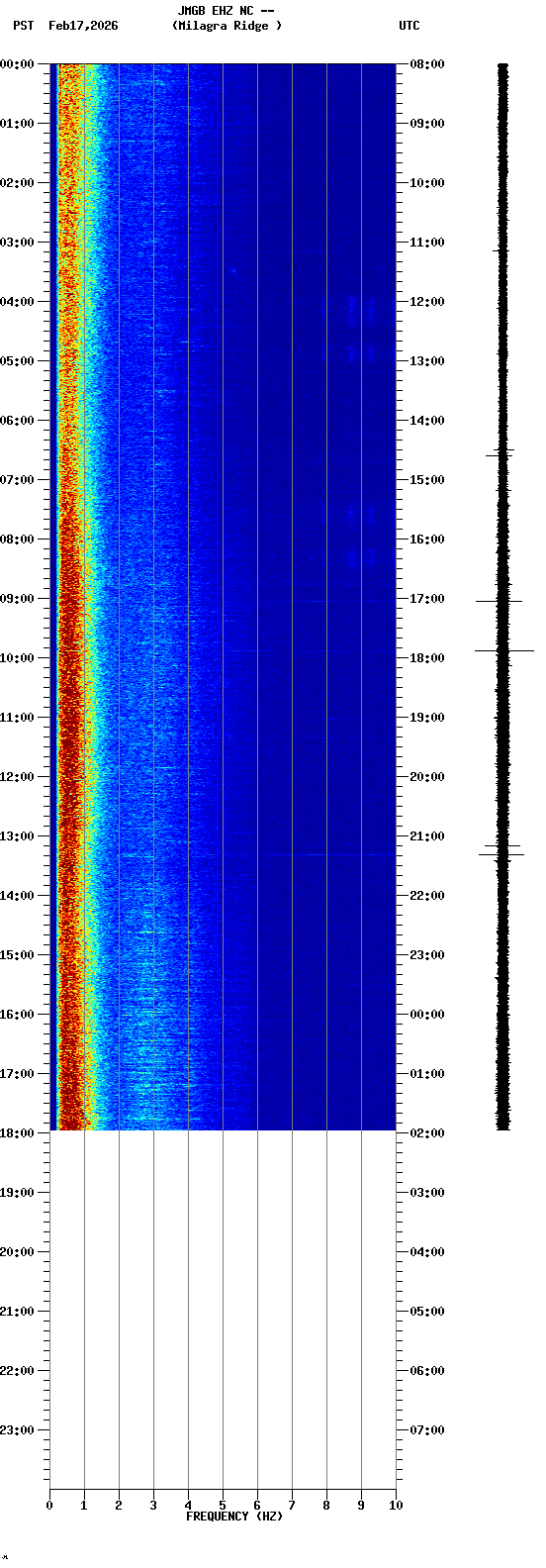This screenshot has height=1568, width=546.
Task: Click the '03:00' UTC axis label
Action: pyautogui.click(x=427, y=1193)
